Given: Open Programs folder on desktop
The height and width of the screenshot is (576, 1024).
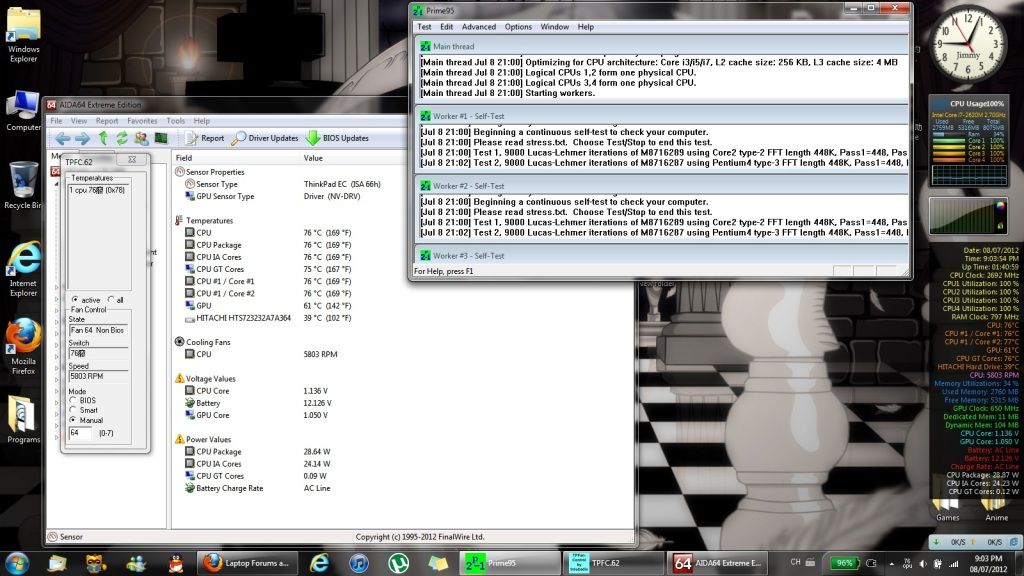Looking at the screenshot, I should [x=24, y=419].
